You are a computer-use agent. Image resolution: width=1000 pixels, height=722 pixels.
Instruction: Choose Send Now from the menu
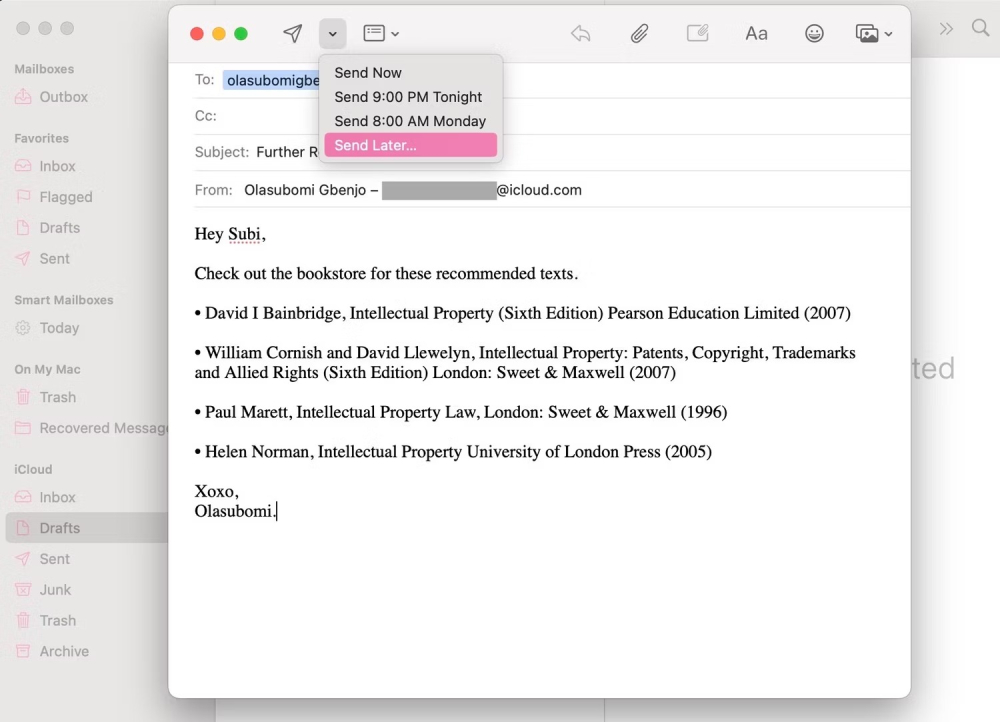(367, 72)
